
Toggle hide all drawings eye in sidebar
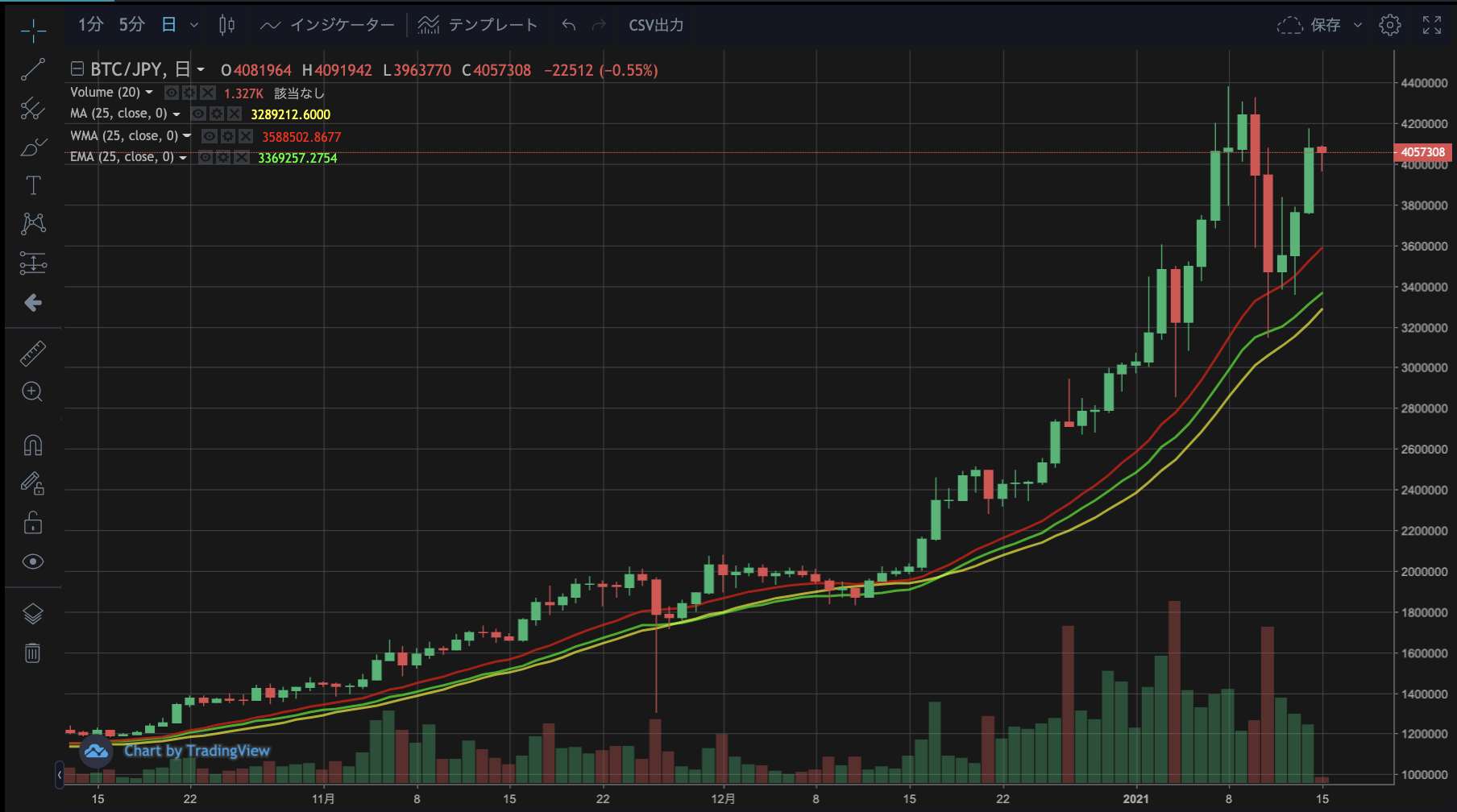[x=32, y=561]
